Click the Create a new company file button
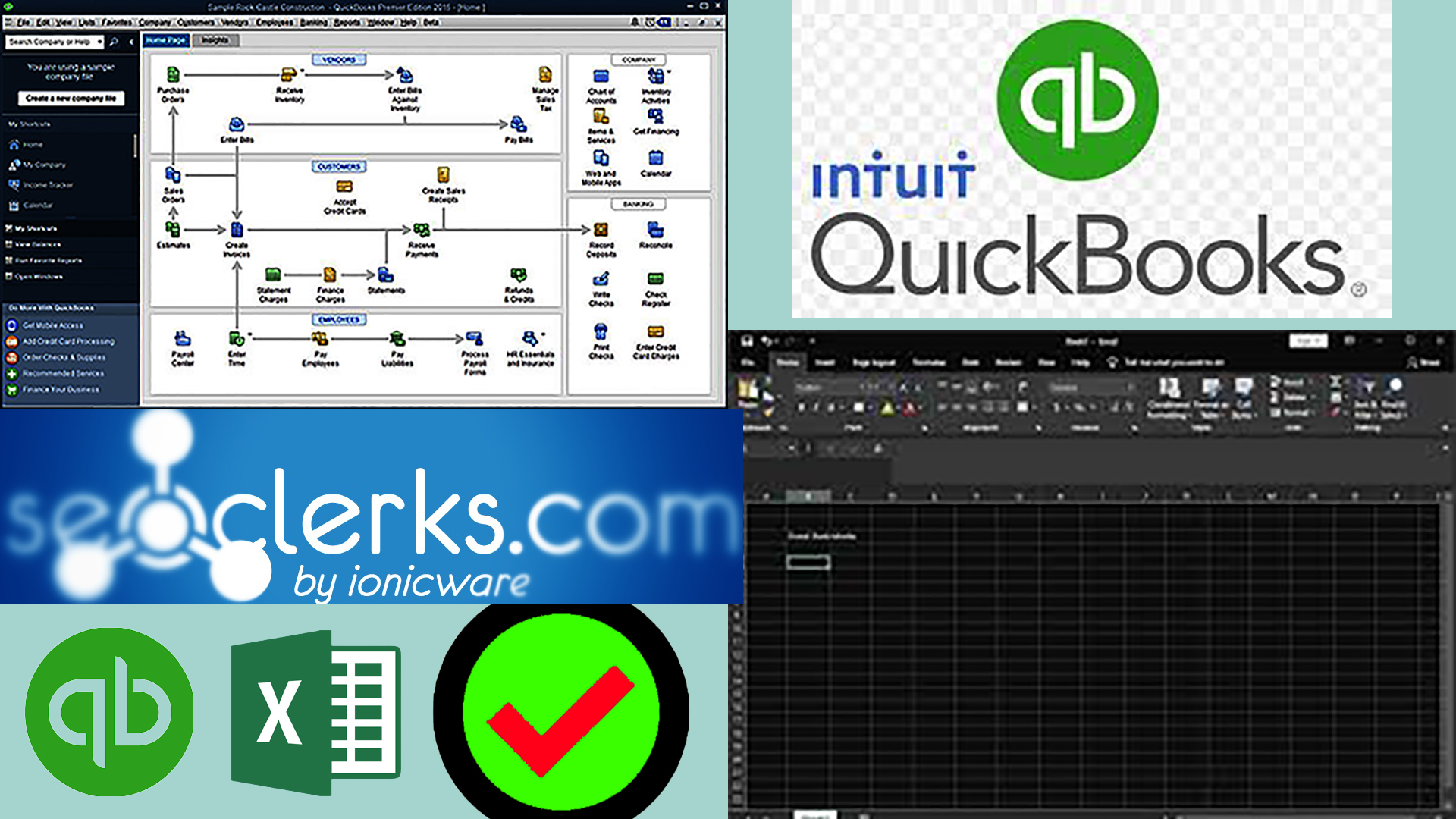Screen dimensions: 1456x819 click(71, 99)
